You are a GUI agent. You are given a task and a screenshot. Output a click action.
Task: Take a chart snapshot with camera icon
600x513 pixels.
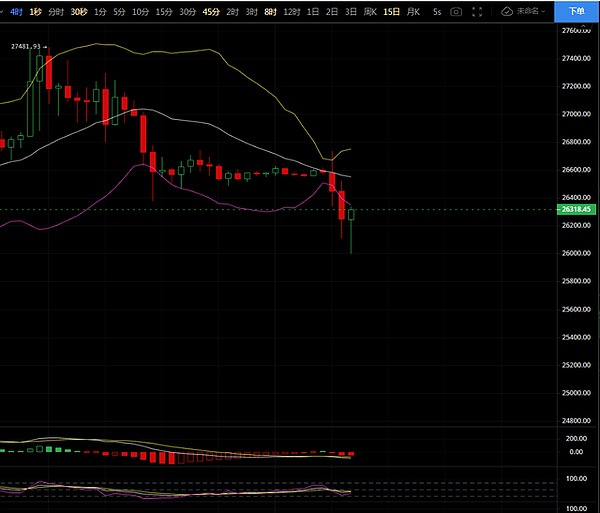456,11
